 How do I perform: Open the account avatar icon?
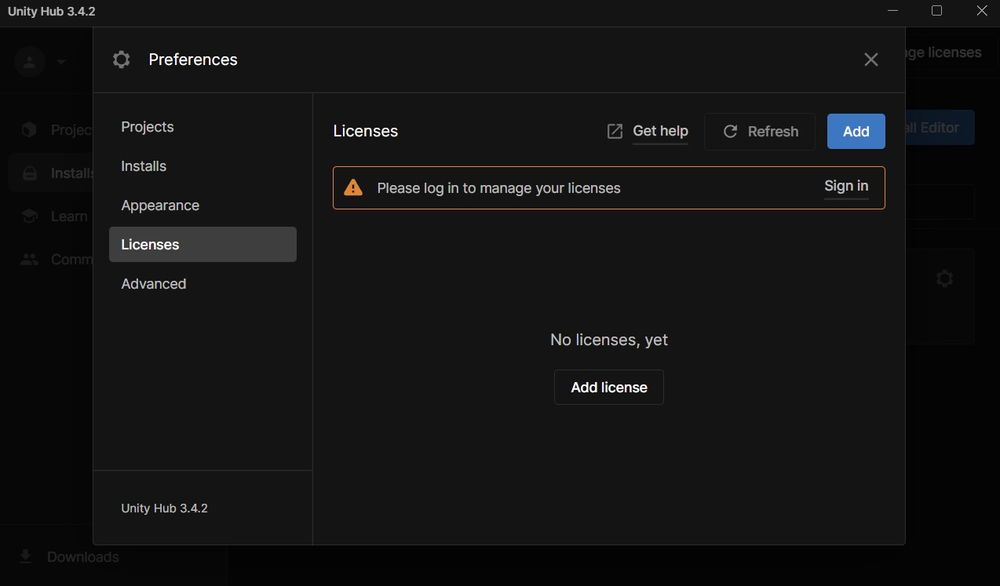[x=28, y=61]
